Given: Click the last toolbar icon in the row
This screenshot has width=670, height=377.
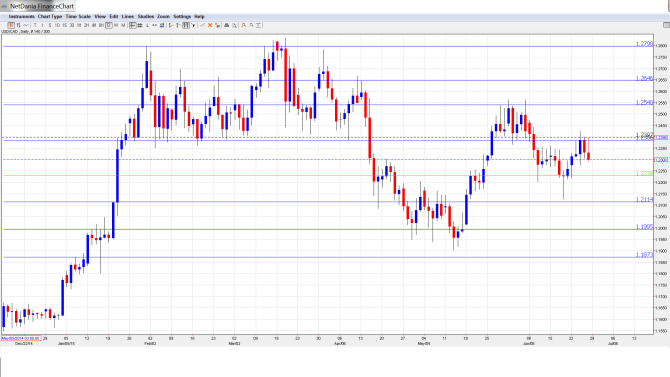Looking at the screenshot, I should (258, 26).
